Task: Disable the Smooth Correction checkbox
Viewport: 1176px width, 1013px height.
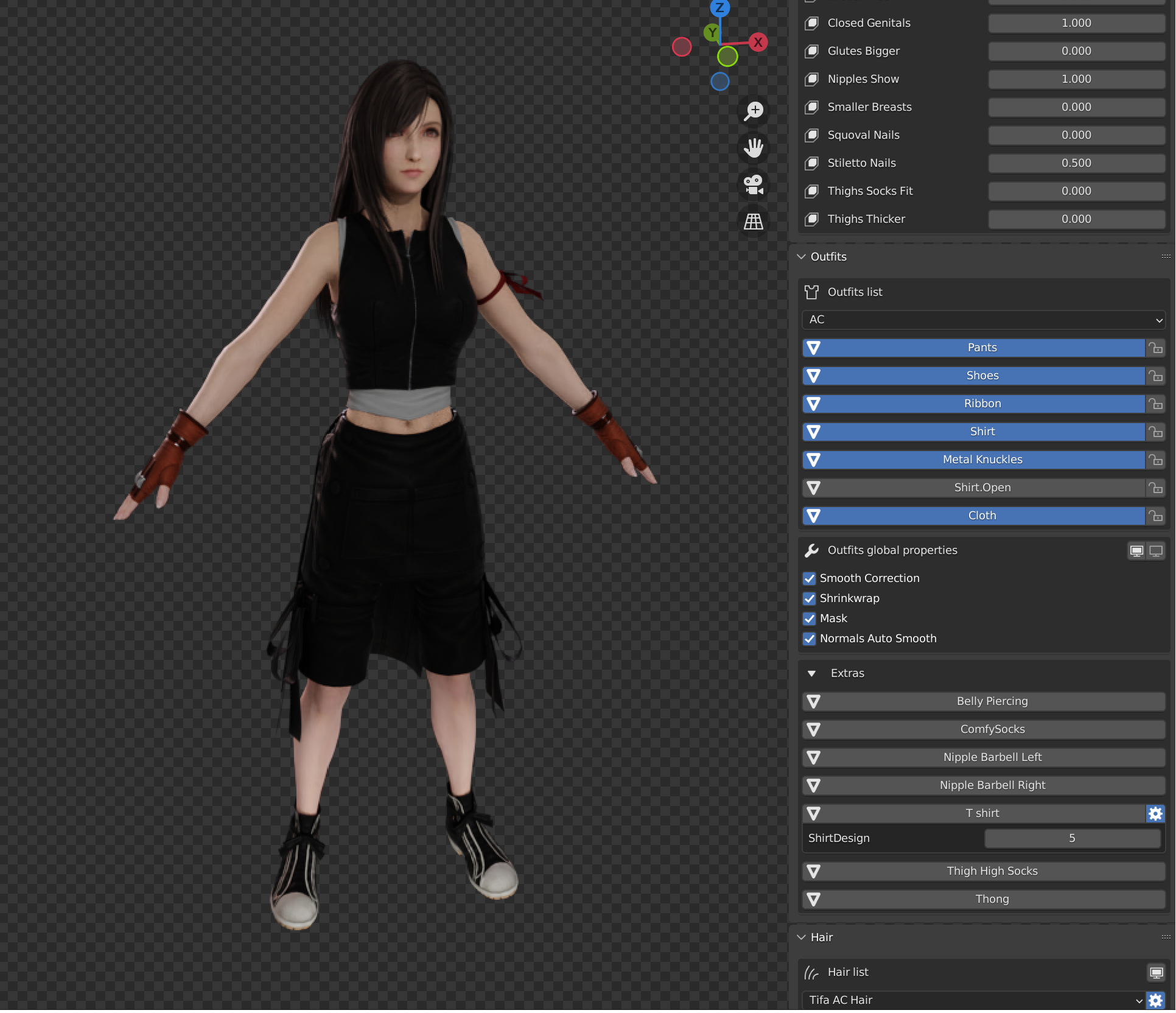Action: click(809, 578)
